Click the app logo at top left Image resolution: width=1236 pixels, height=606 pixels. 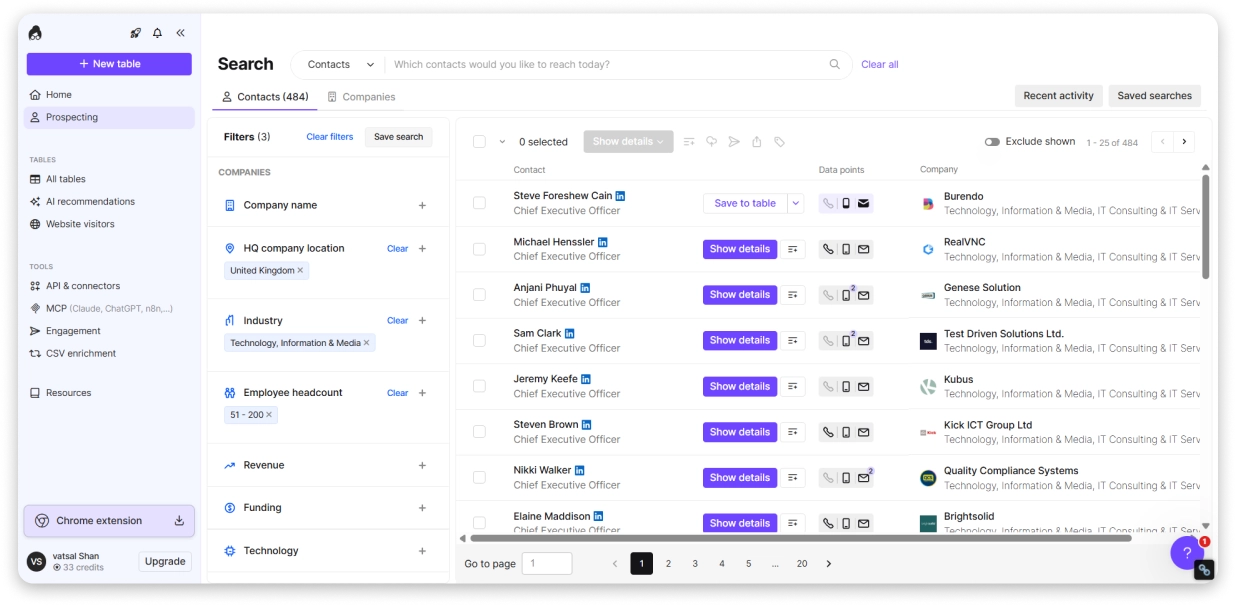coord(36,33)
